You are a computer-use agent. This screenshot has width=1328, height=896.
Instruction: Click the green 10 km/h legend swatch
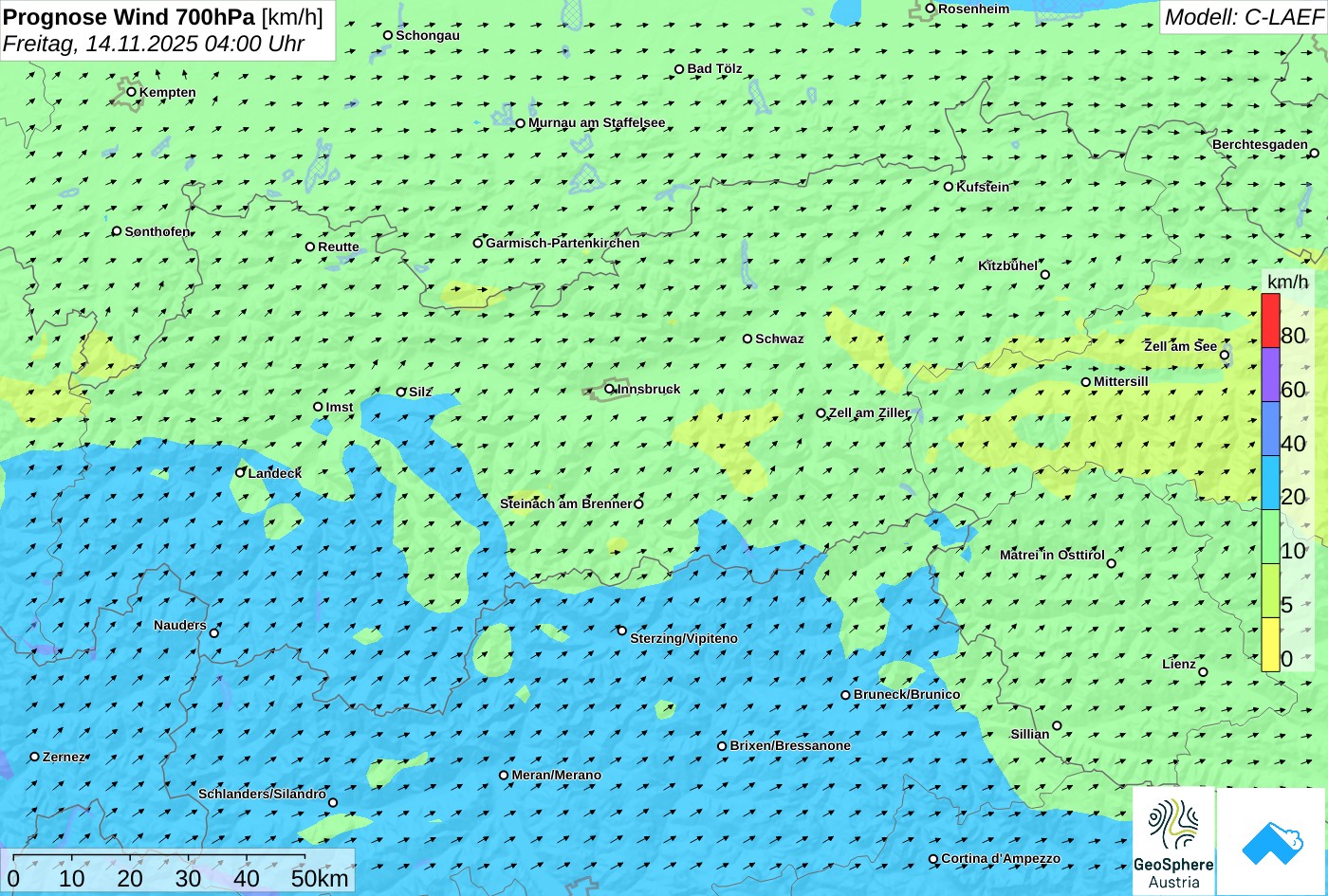pyautogui.click(x=1270, y=538)
